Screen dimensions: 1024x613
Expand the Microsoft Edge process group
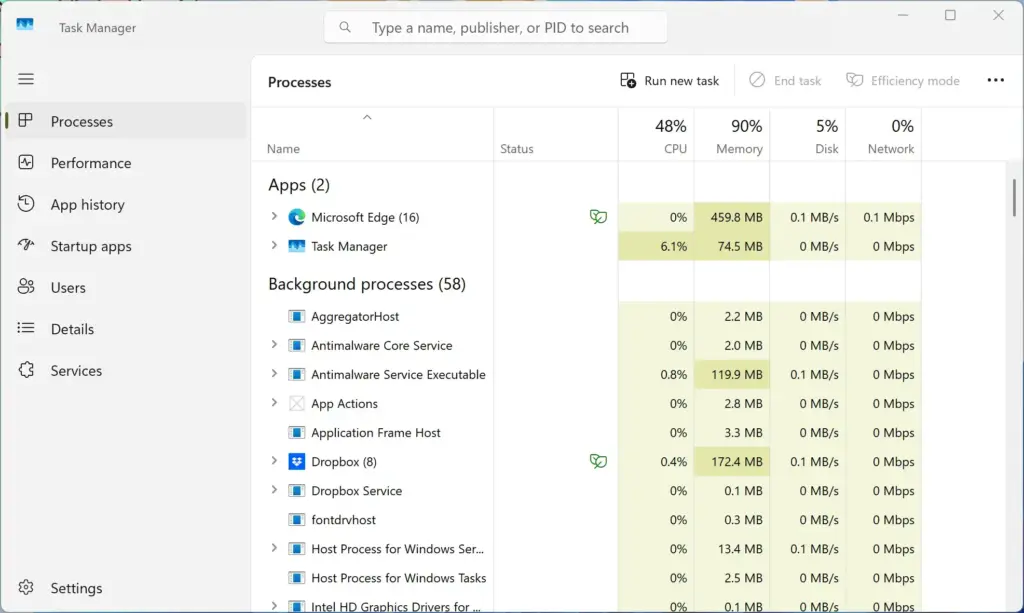coord(274,216)
